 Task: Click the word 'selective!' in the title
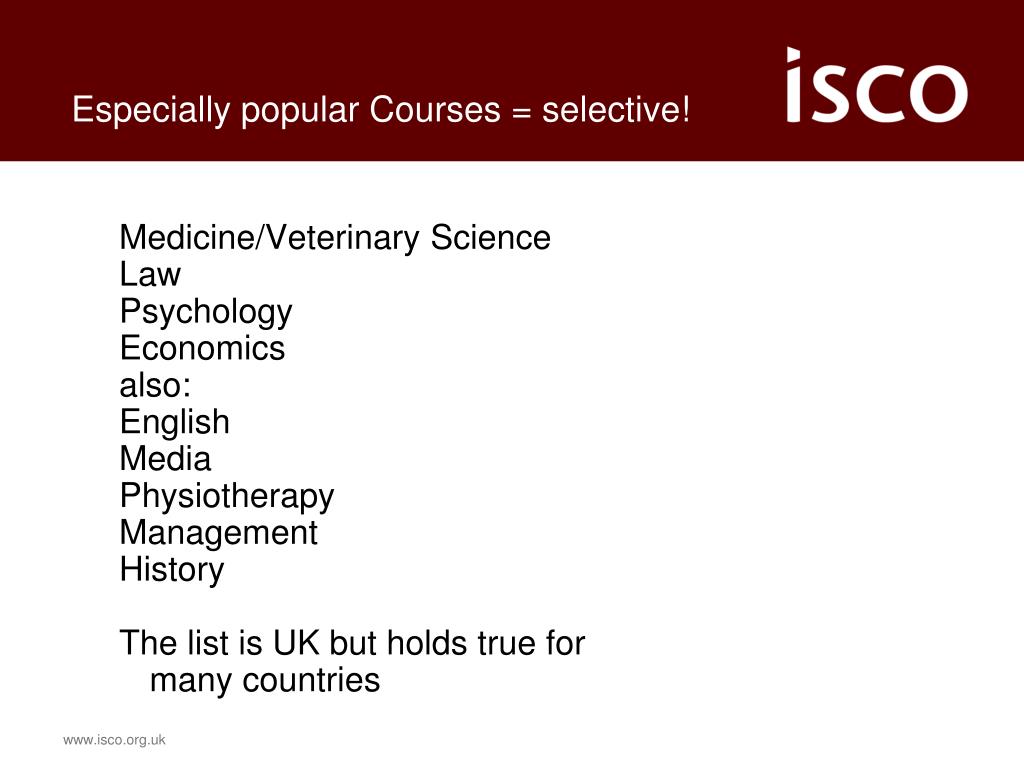[x=616, y=109]
